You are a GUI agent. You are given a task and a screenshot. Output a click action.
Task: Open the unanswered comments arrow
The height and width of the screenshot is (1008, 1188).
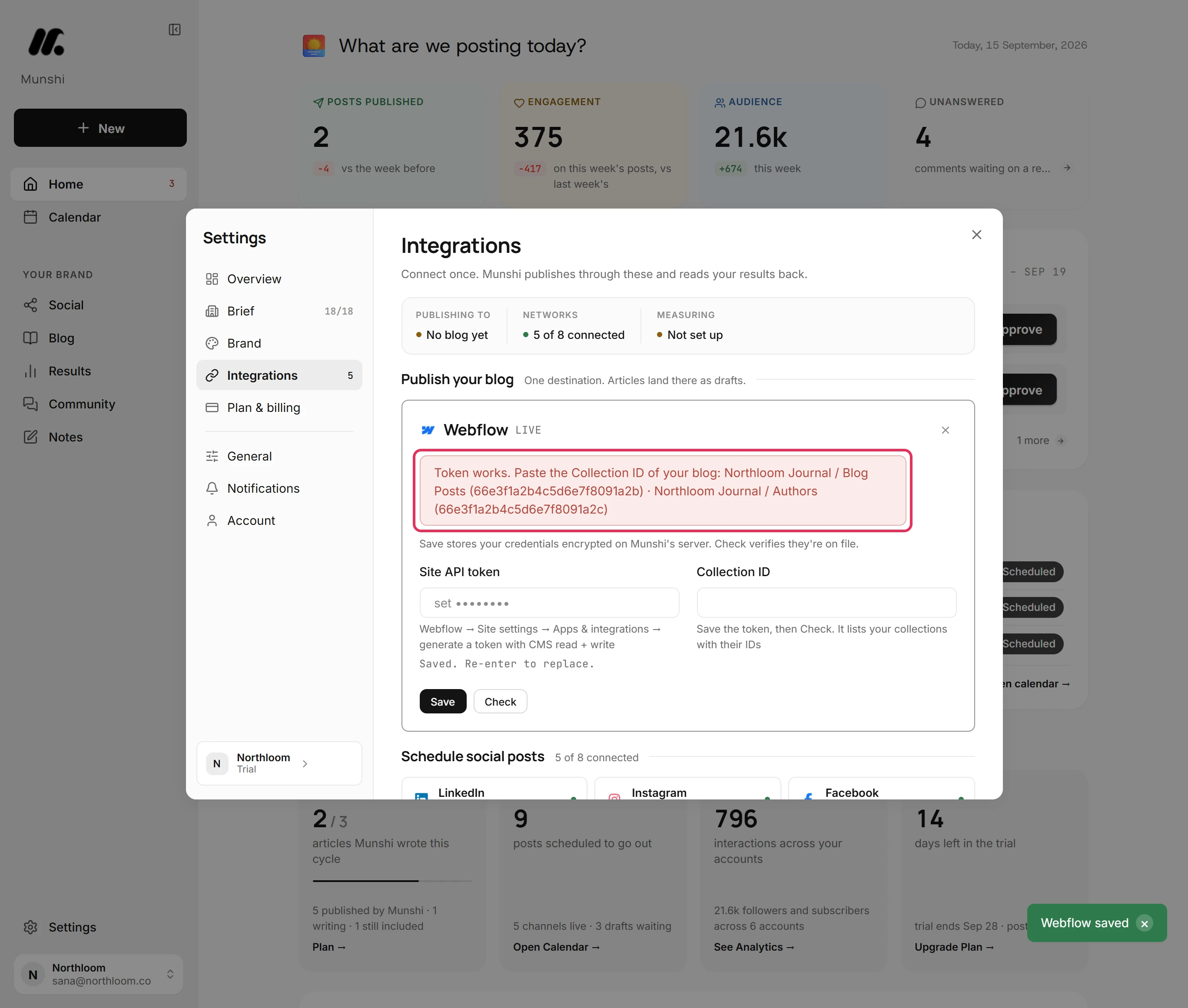1067,168
